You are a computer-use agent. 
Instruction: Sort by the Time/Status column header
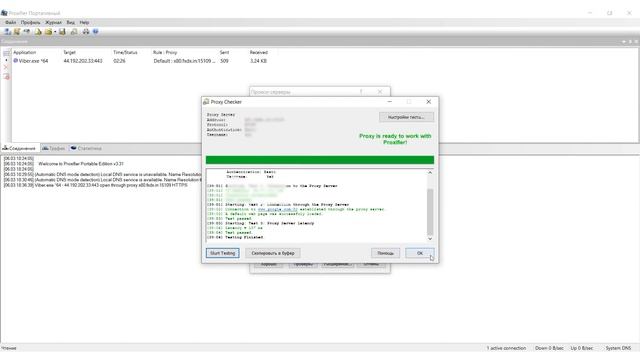(125, 52)
